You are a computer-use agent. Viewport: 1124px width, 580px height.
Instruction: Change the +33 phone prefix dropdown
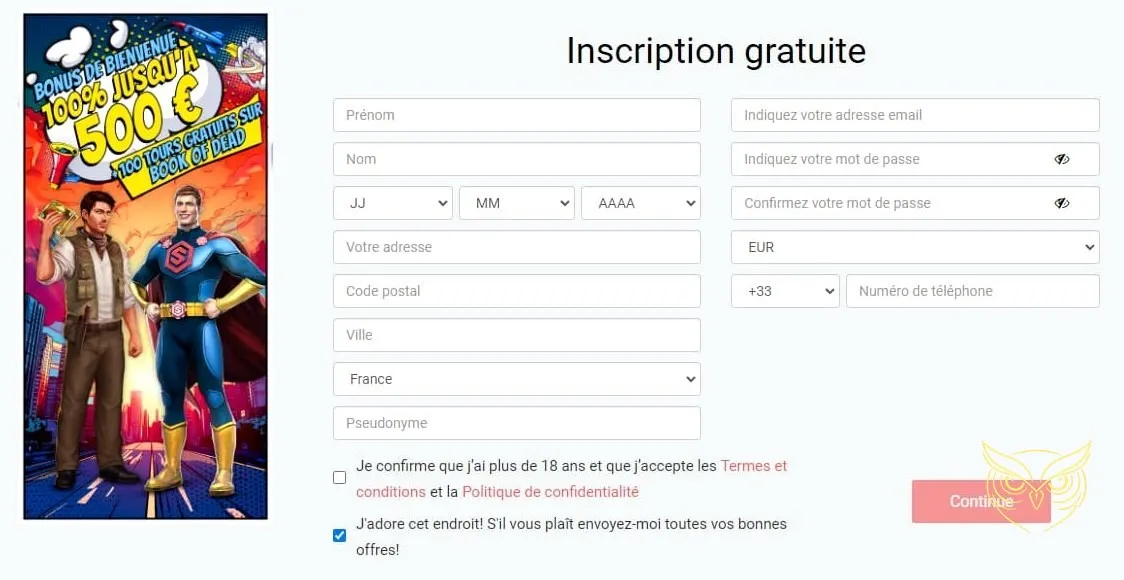click(x=785, y=291)
